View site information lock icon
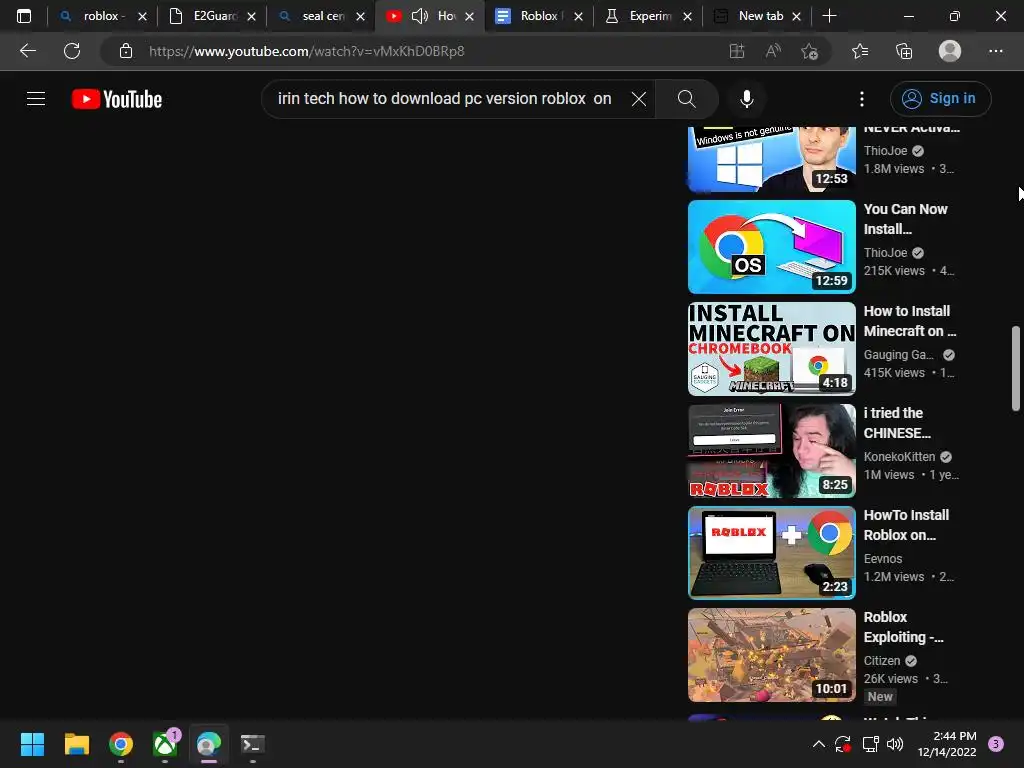Image resolution: width=1024 pixels, height=768 pixels. pos(126,51)
